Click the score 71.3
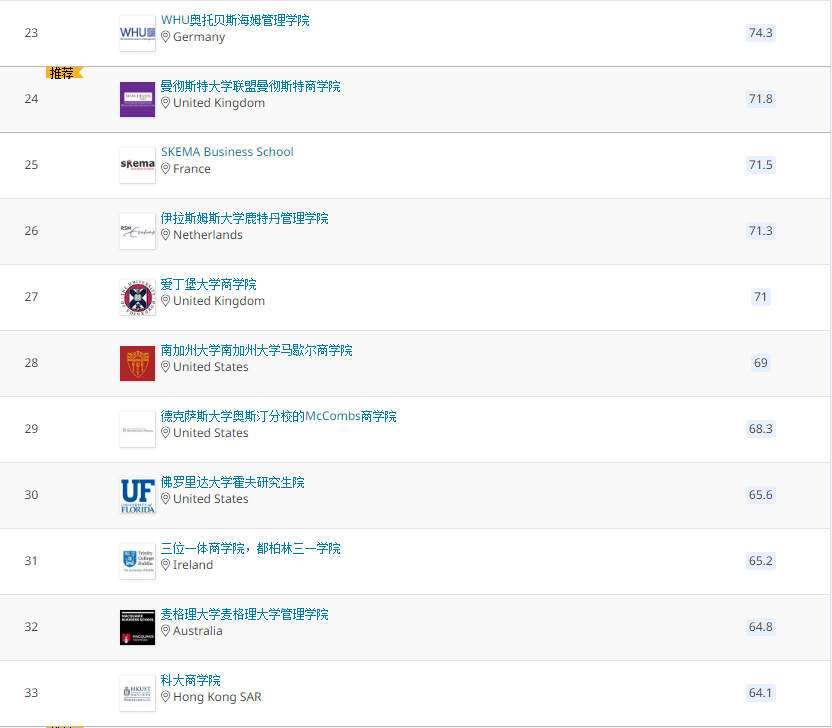 click(x=760, y=231)
